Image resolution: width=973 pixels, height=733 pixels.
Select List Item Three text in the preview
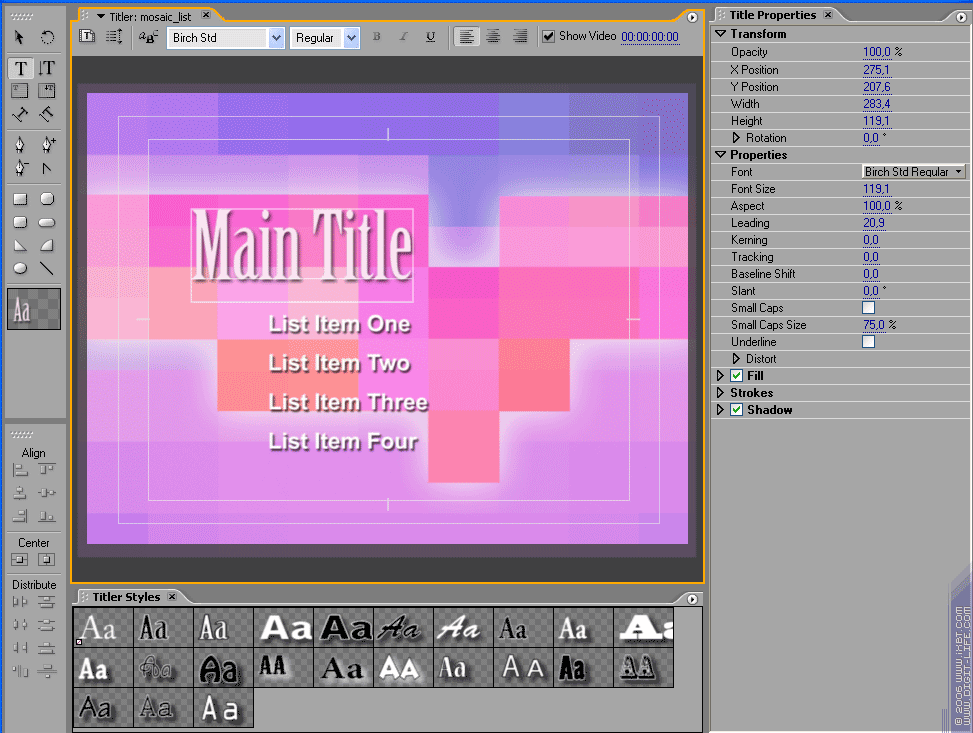(348, 402)
